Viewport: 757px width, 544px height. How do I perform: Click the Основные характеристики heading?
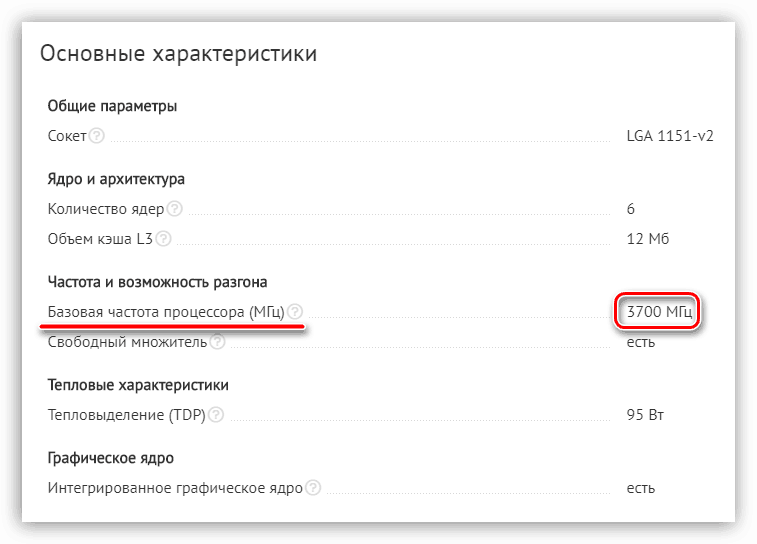click(x=178, y=54)
